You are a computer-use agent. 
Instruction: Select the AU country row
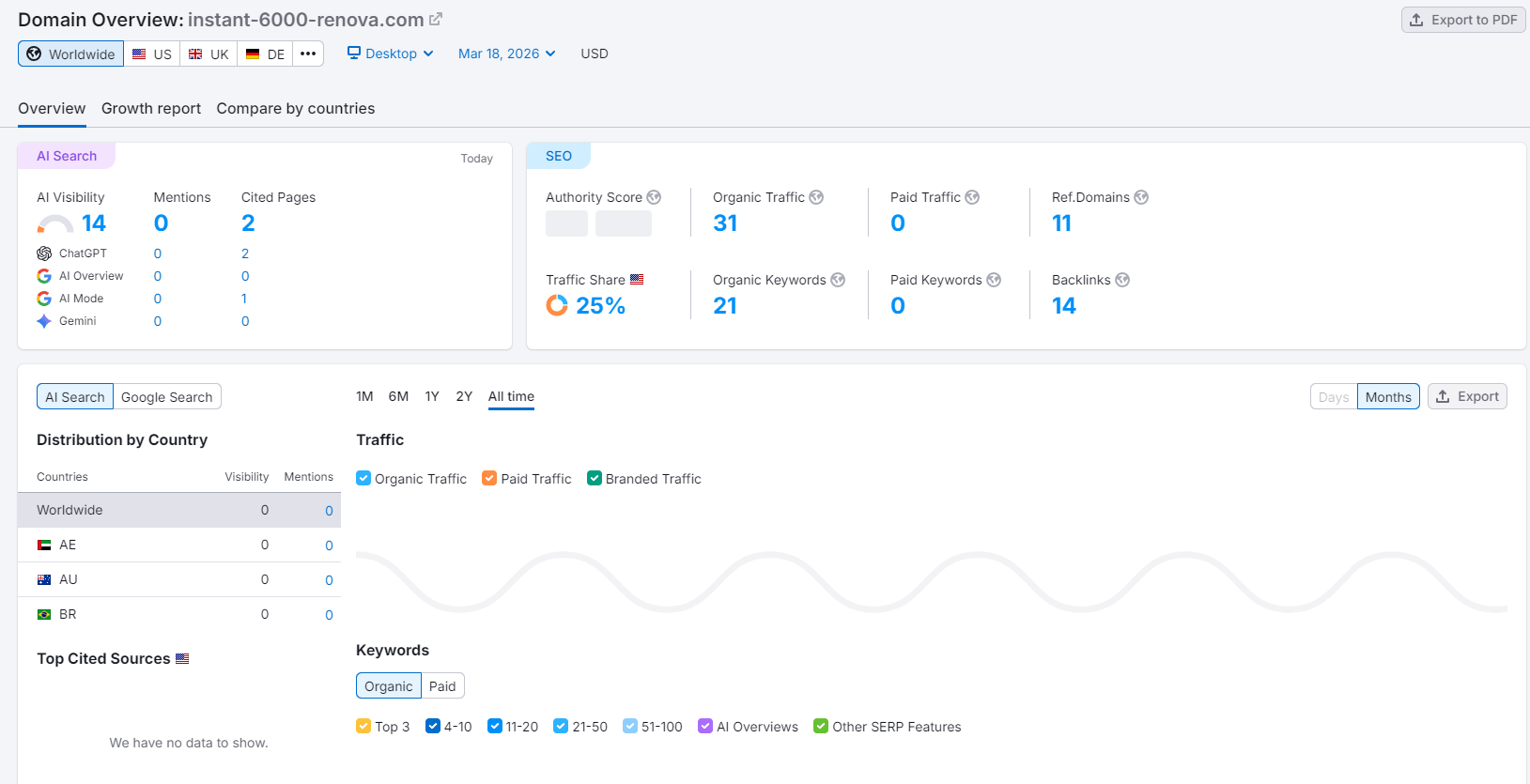(179, 579)
